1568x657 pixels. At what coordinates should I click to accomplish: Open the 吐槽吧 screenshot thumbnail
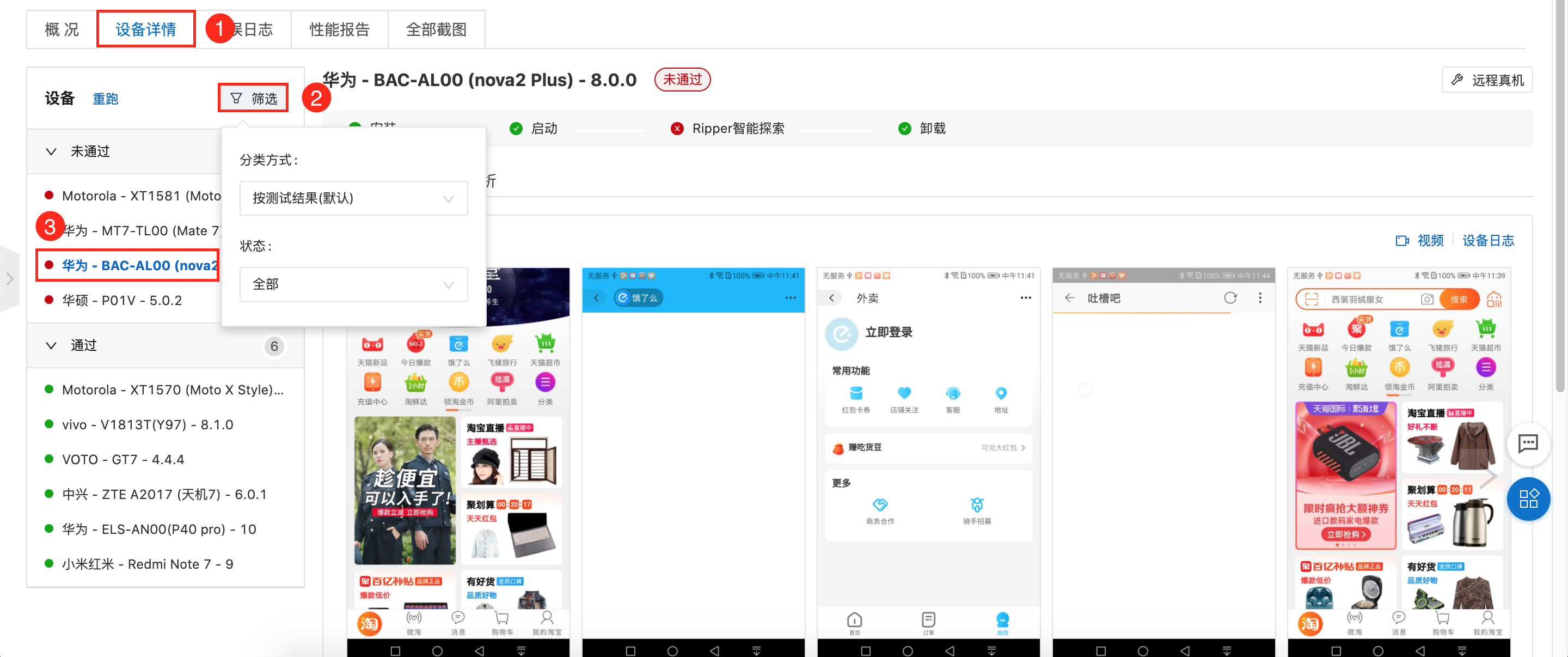(1163, 462)
